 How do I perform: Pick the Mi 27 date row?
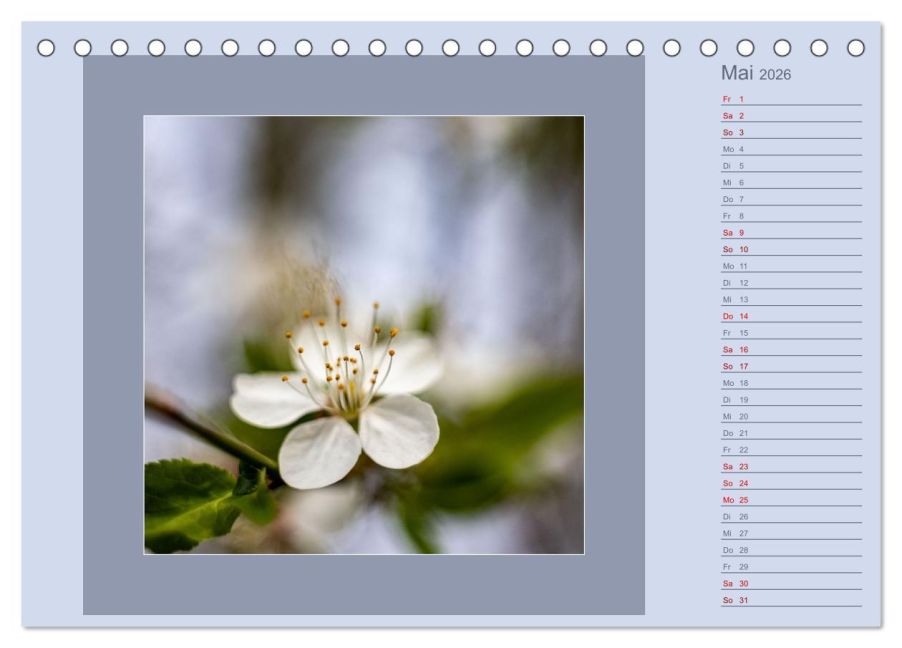click(790, 533)
